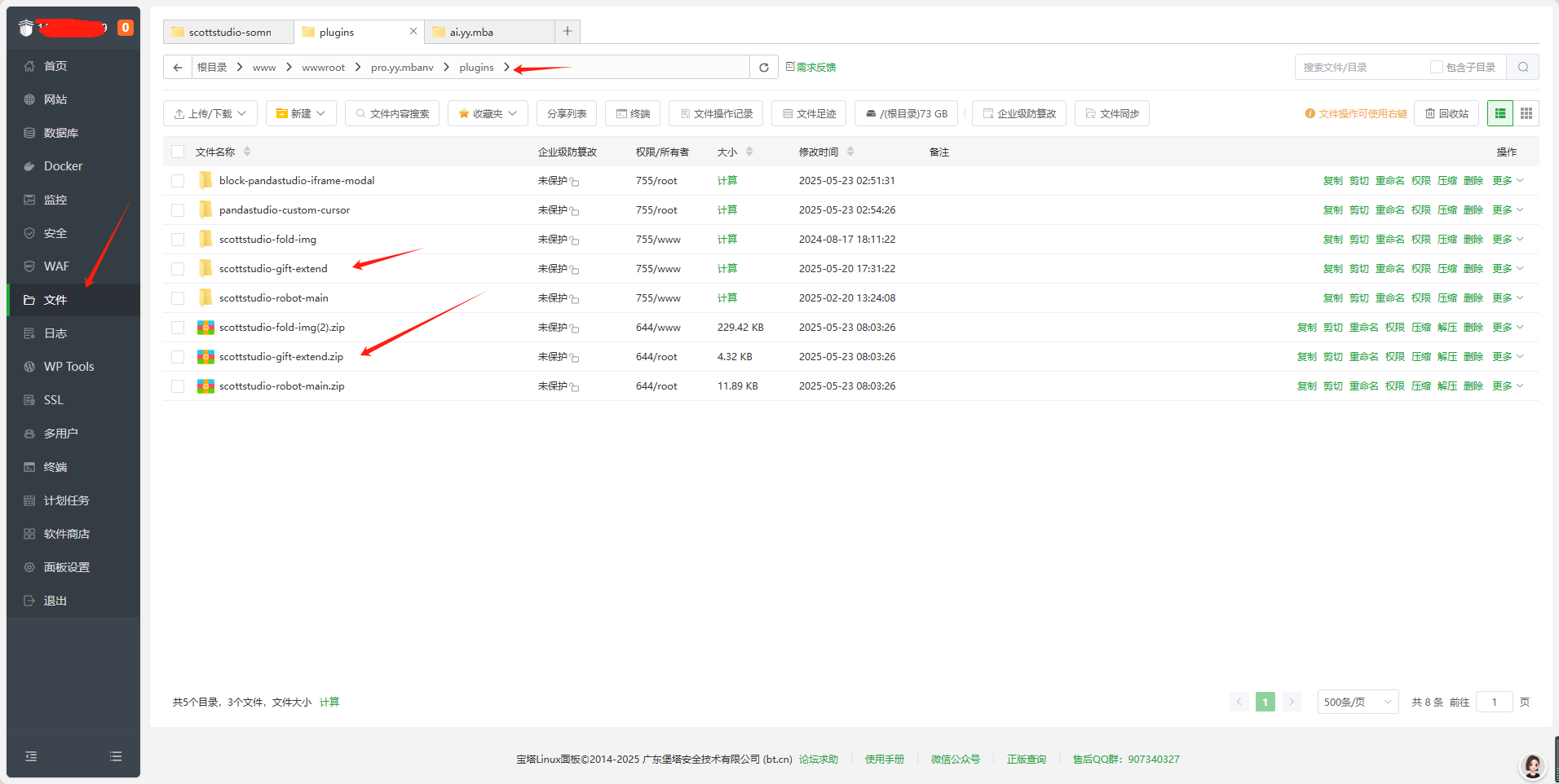Open the Docker sidebar menu item
The image size is (1559, 784).
click(63, 166)
